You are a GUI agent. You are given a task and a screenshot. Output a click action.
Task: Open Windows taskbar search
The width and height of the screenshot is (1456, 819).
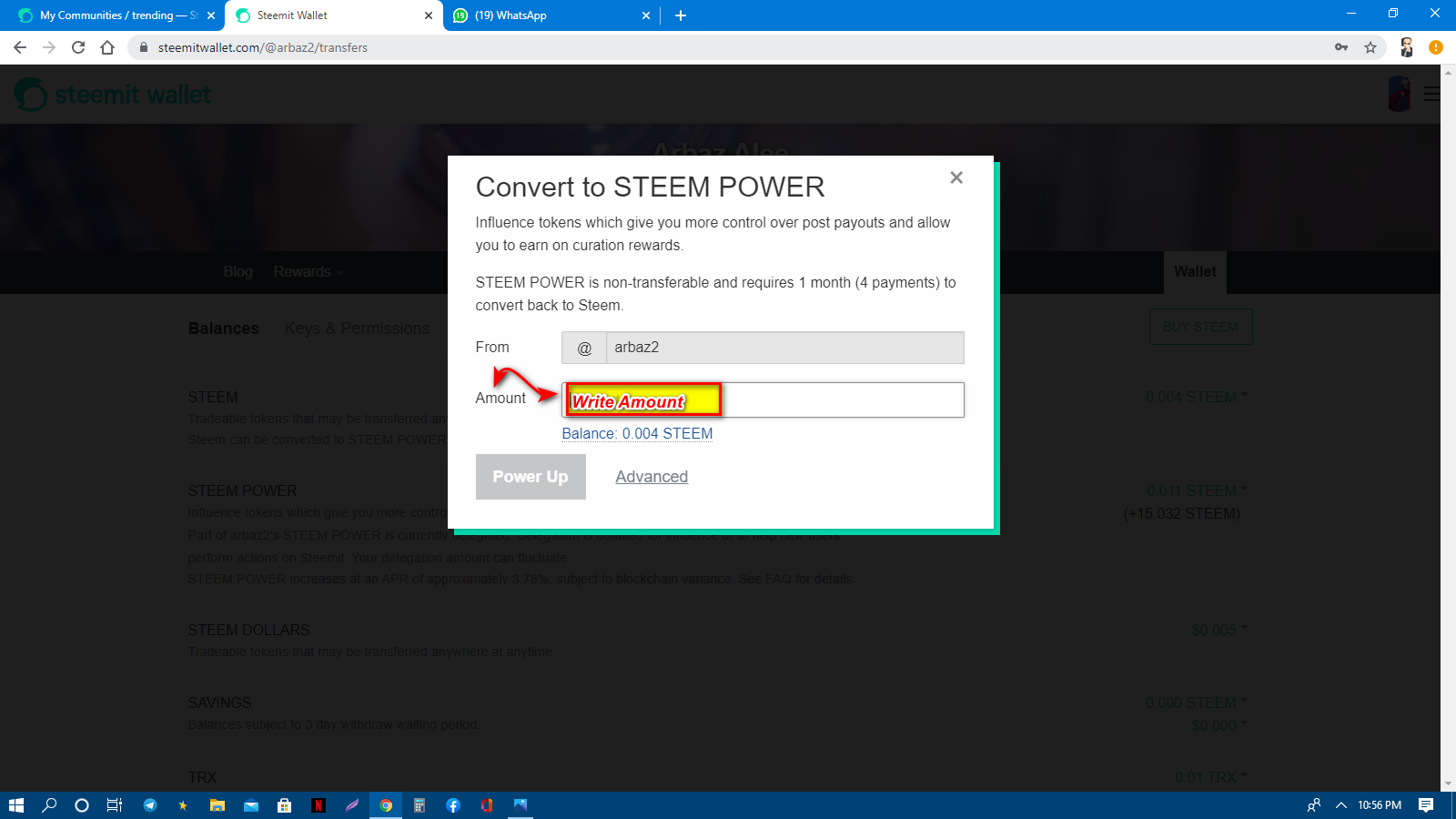(x=49, y=805)
